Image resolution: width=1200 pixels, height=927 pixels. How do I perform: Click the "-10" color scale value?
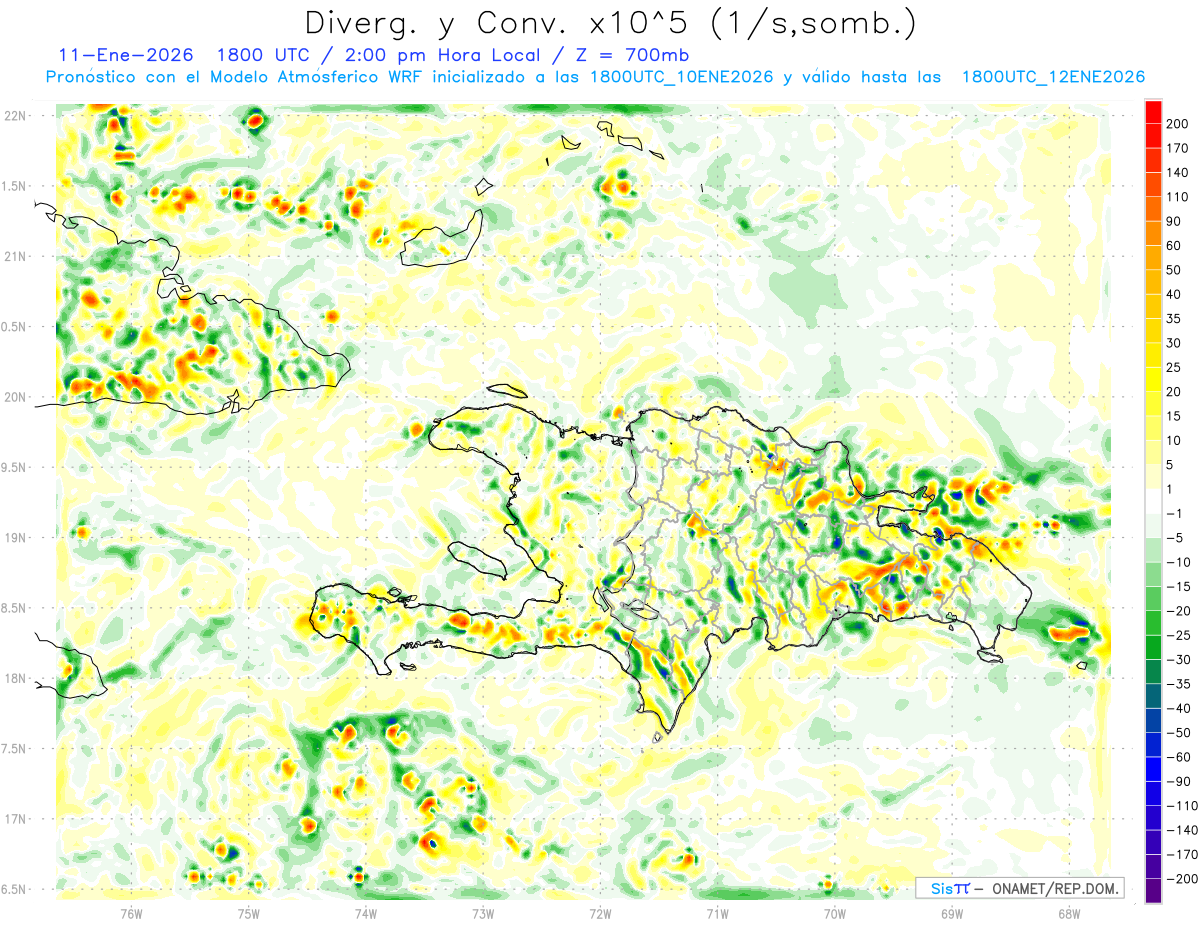coord(1177,562)
